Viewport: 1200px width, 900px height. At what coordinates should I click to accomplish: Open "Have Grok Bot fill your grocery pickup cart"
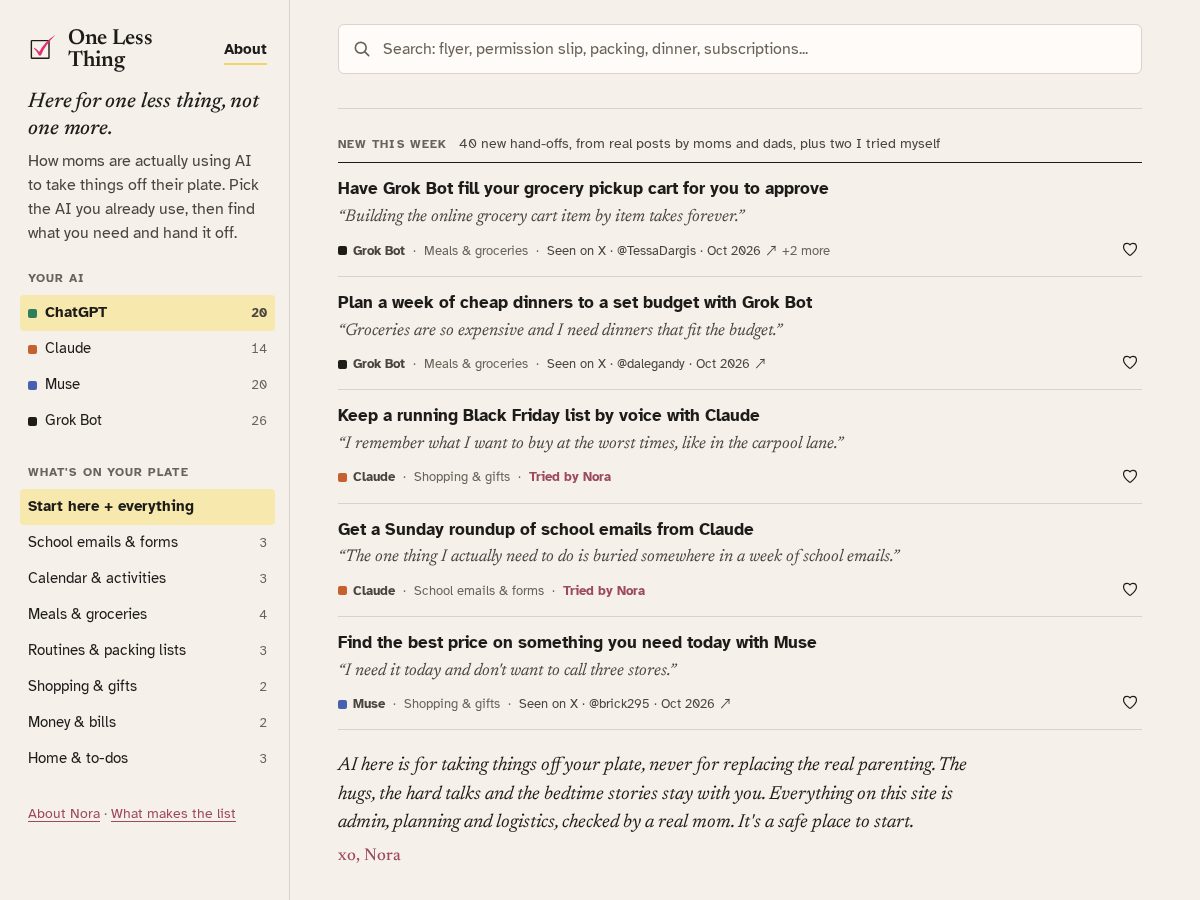pos(583,189)
